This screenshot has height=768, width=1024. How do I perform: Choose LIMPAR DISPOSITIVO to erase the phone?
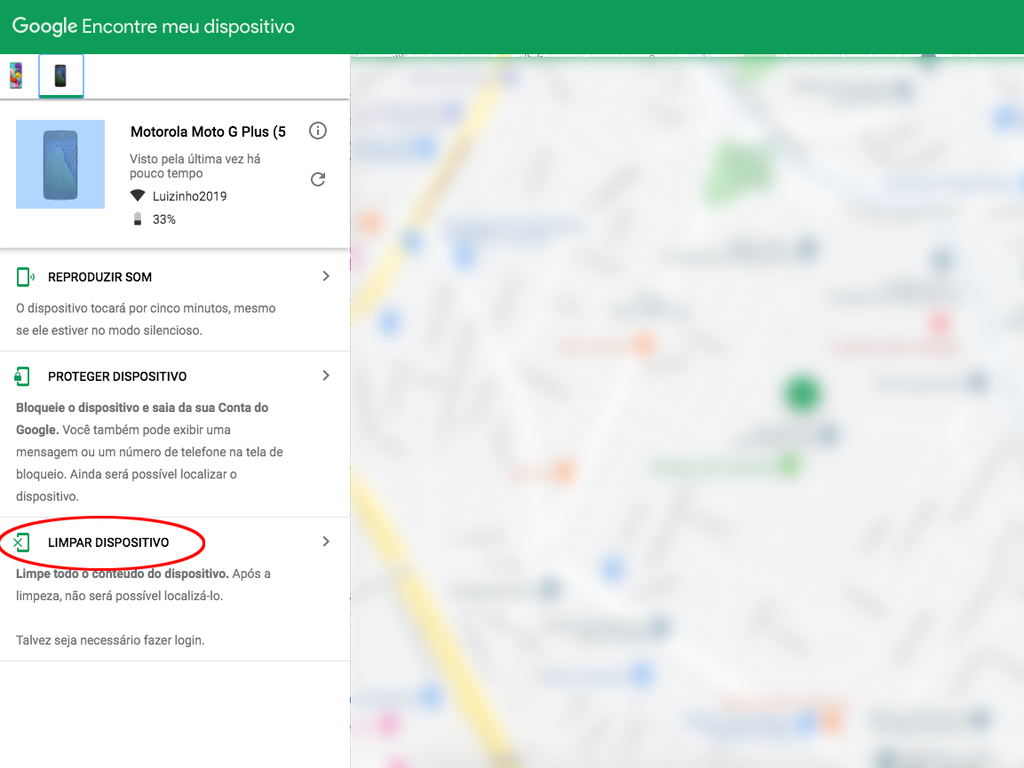coord(108,542)
